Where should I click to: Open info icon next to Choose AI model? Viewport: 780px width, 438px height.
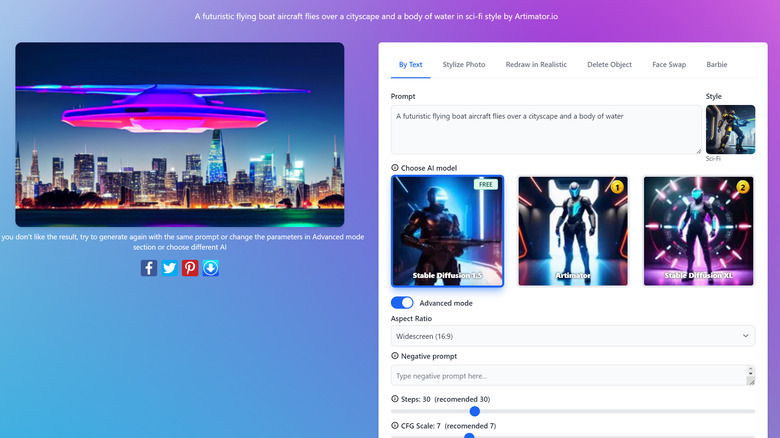394,168
